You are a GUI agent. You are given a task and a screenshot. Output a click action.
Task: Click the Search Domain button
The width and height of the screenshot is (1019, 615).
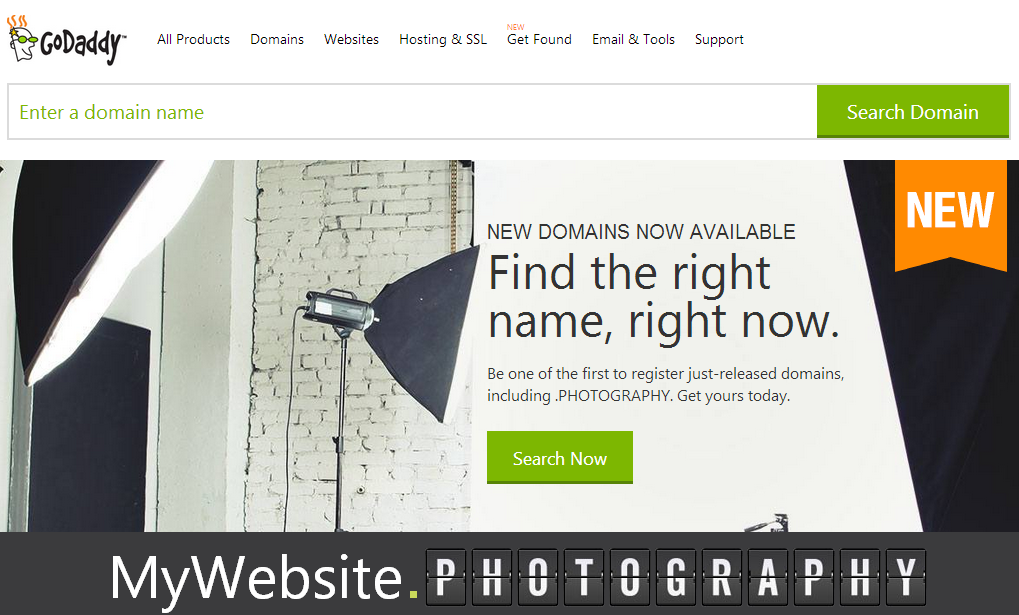[x=912, y=112]
